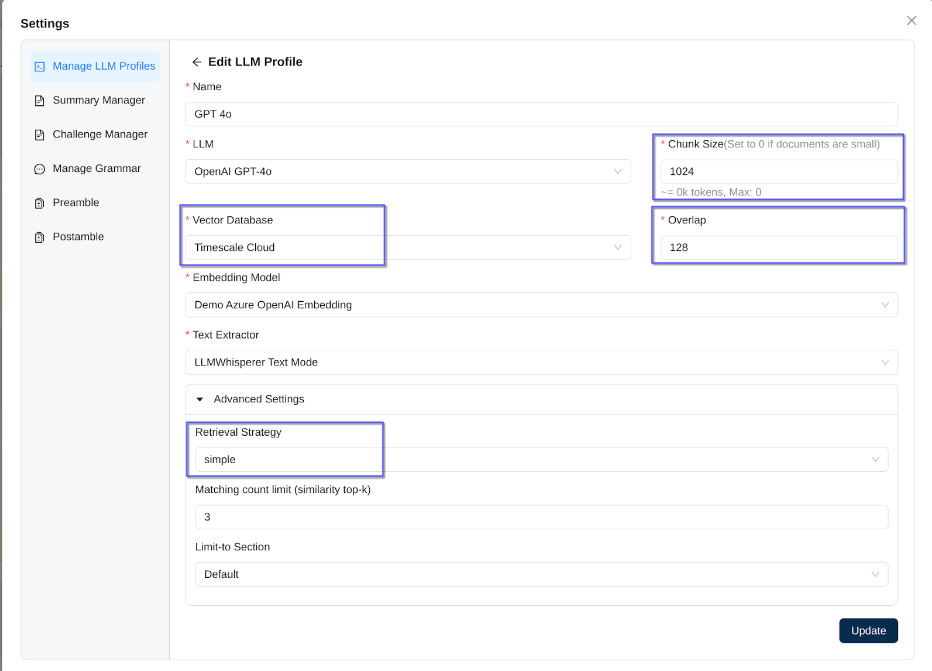Open the Text Extractor dropdown
Viewport: 932px width, 671px height.
click(540, 362)
